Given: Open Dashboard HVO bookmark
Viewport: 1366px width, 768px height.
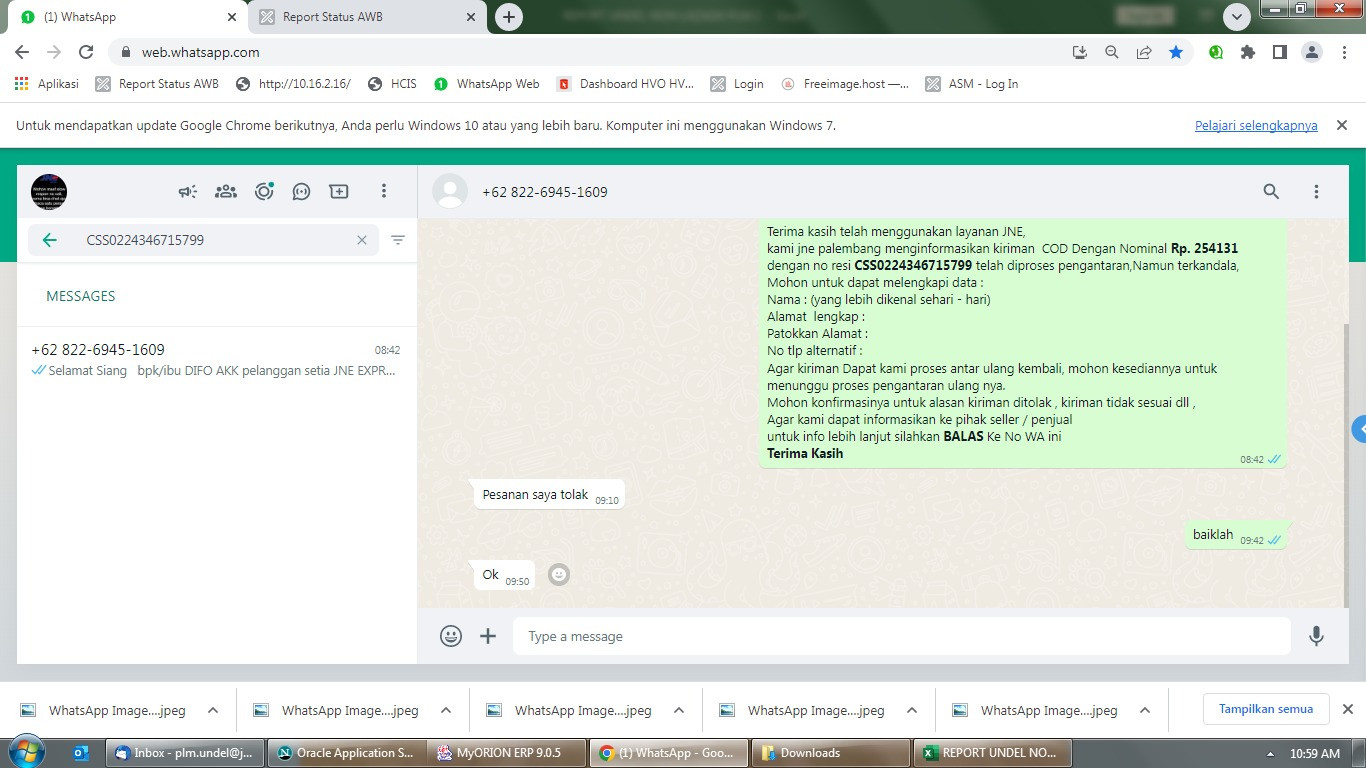Looking at the screenshot, I should click(x=625, y=84).
